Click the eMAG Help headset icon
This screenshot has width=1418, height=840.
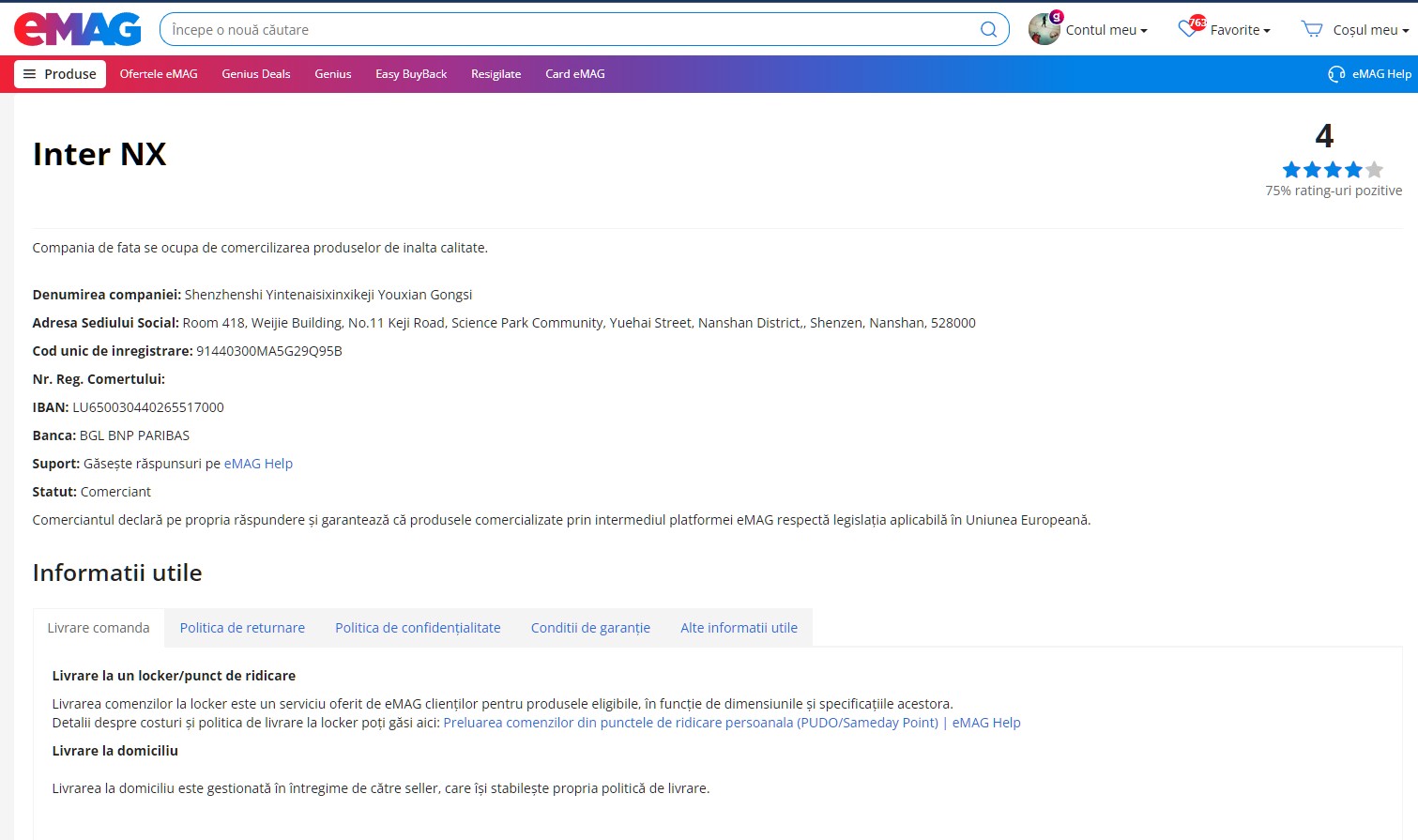click(1336, 74)
